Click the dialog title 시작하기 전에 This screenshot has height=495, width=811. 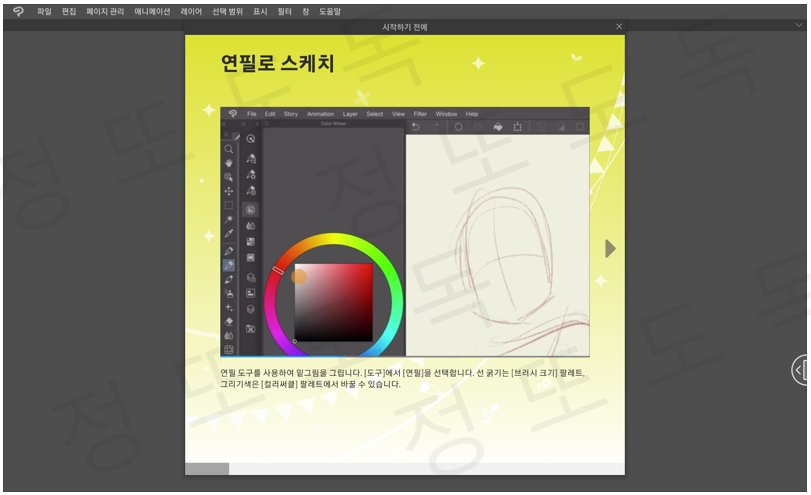(404, 27)
